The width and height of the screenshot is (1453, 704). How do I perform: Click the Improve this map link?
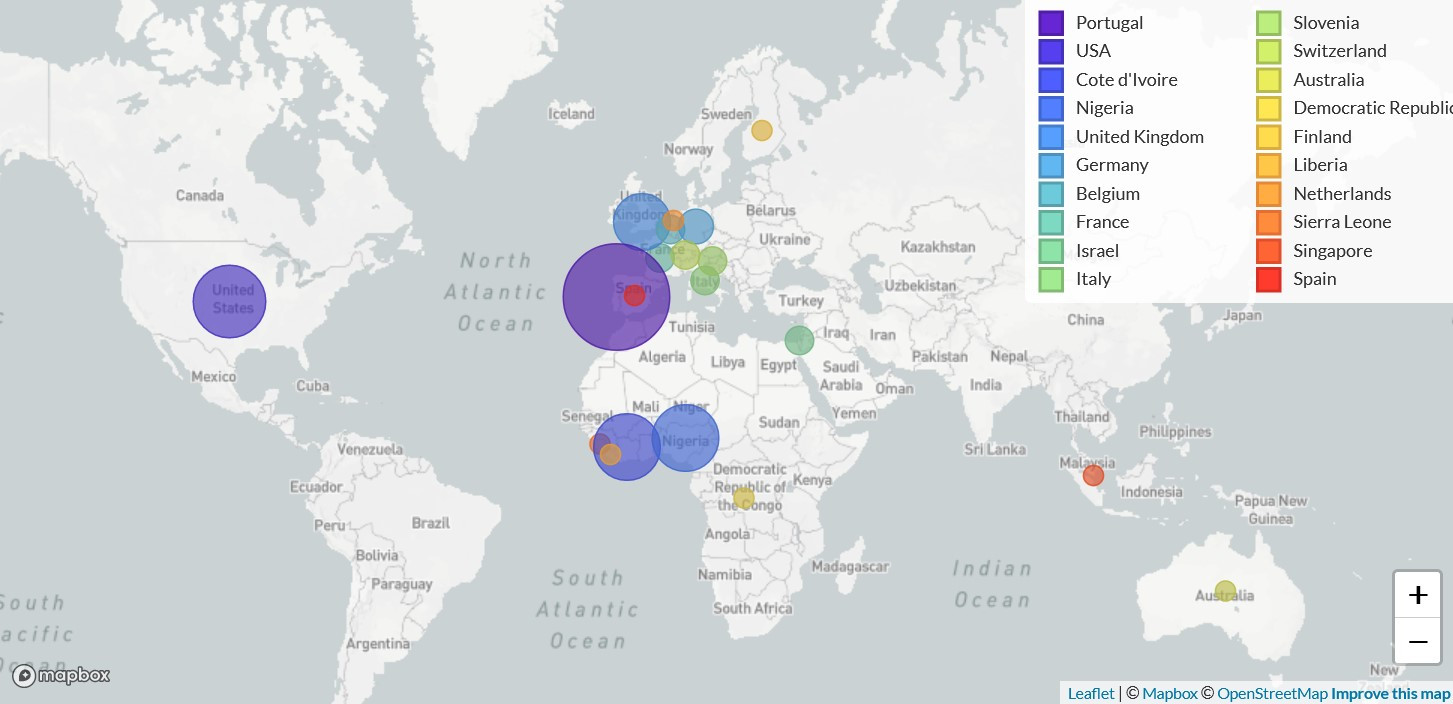pyautogui.click(x=1390, y=693)
